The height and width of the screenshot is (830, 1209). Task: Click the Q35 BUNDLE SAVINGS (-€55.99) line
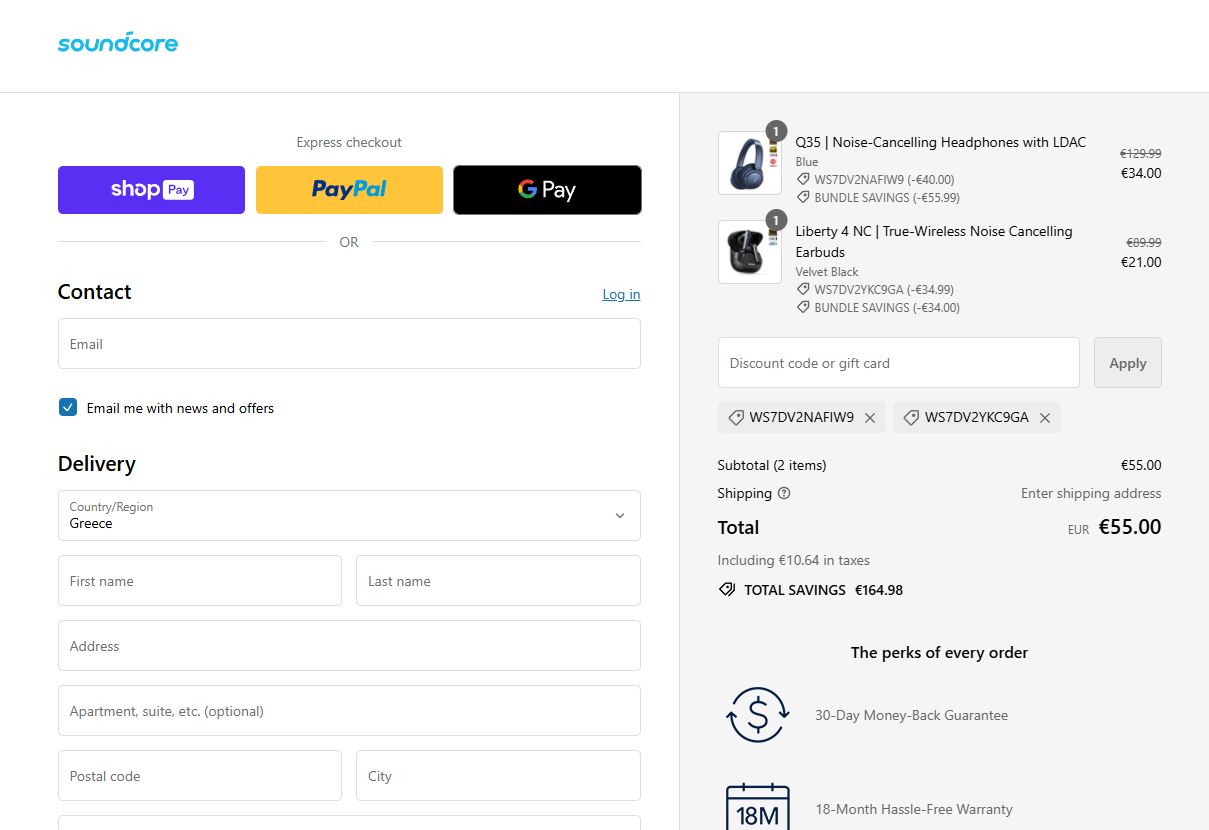887,197
